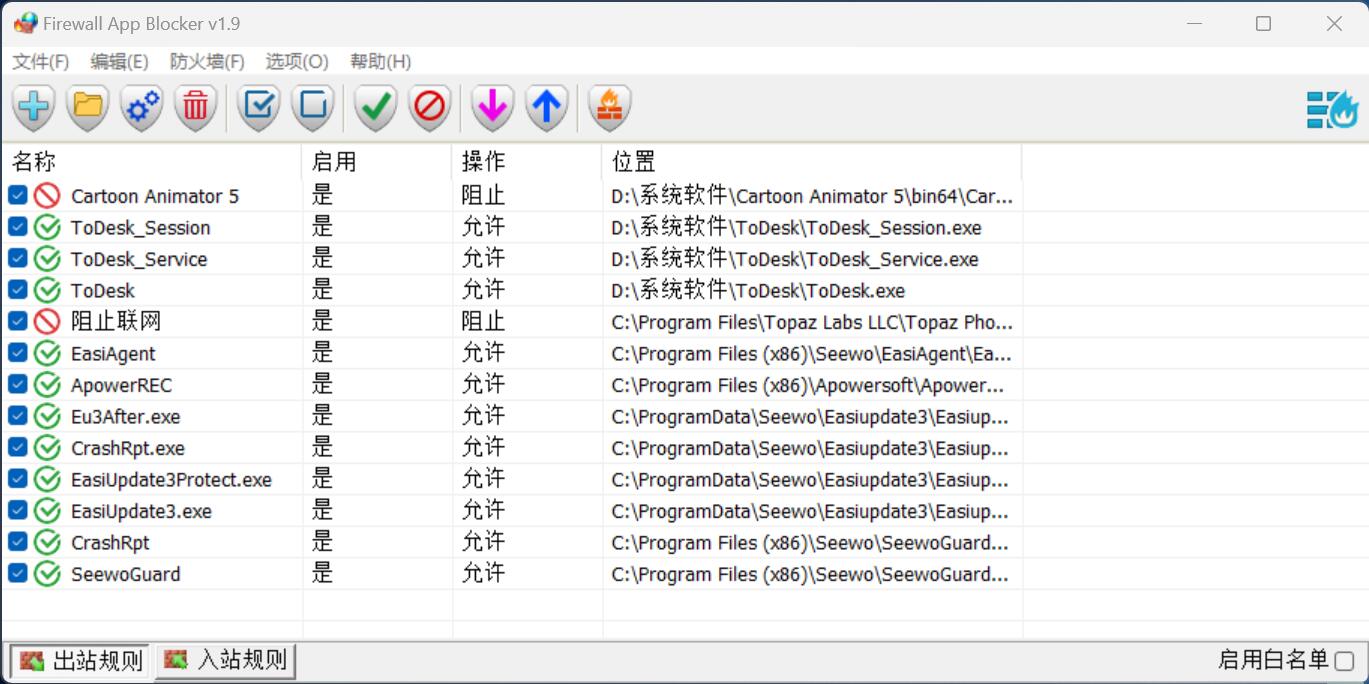
Task: Select the ApowerREC rule row
Action: click(x=121, y=385)
